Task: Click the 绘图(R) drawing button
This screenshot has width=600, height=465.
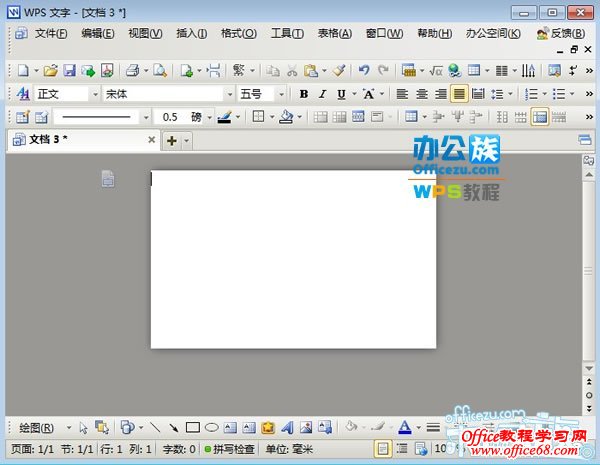Action: tap(38, 427)
